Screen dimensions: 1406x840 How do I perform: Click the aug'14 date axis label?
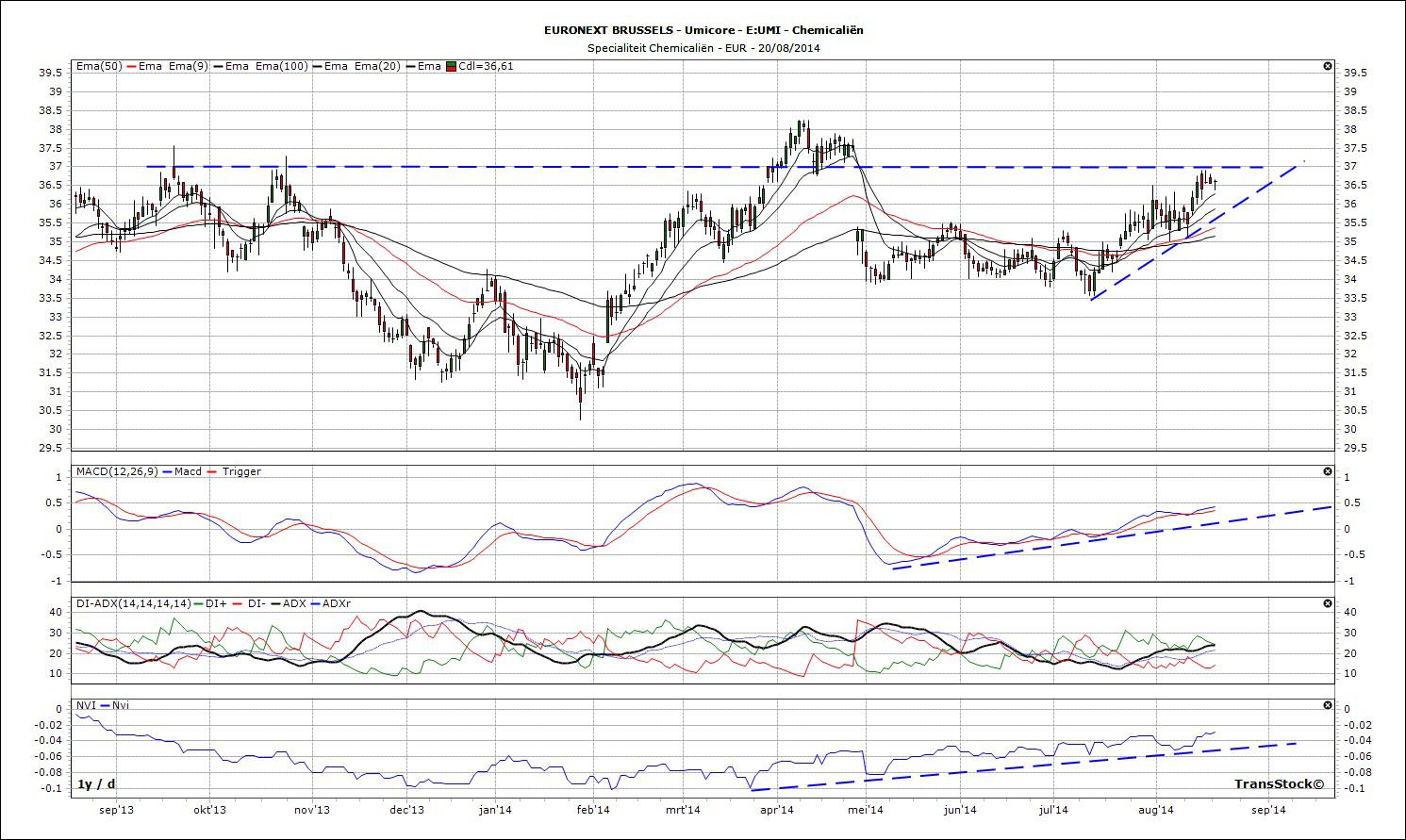(x=1156, y=810)
